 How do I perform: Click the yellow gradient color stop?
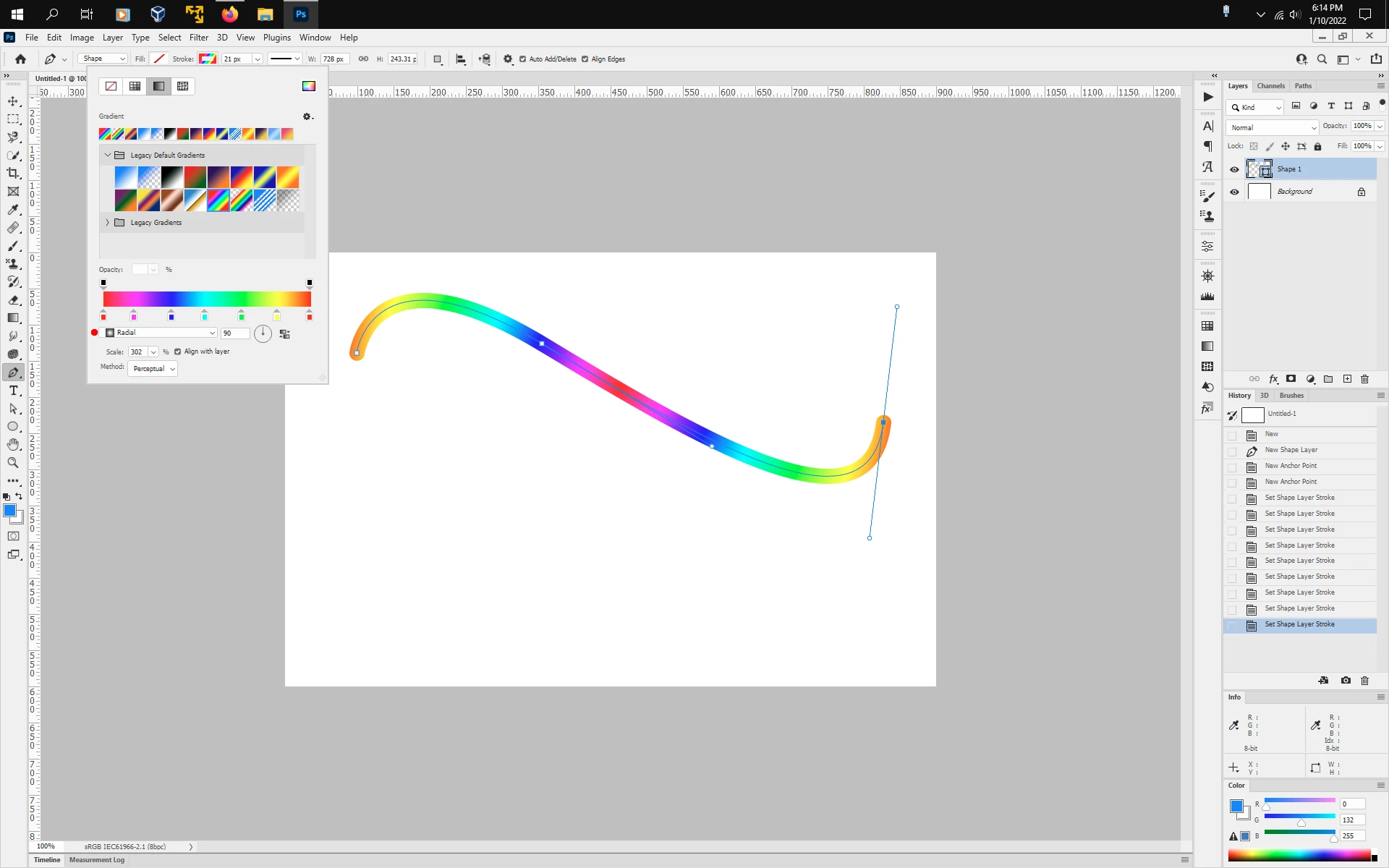tap(276, 317)
